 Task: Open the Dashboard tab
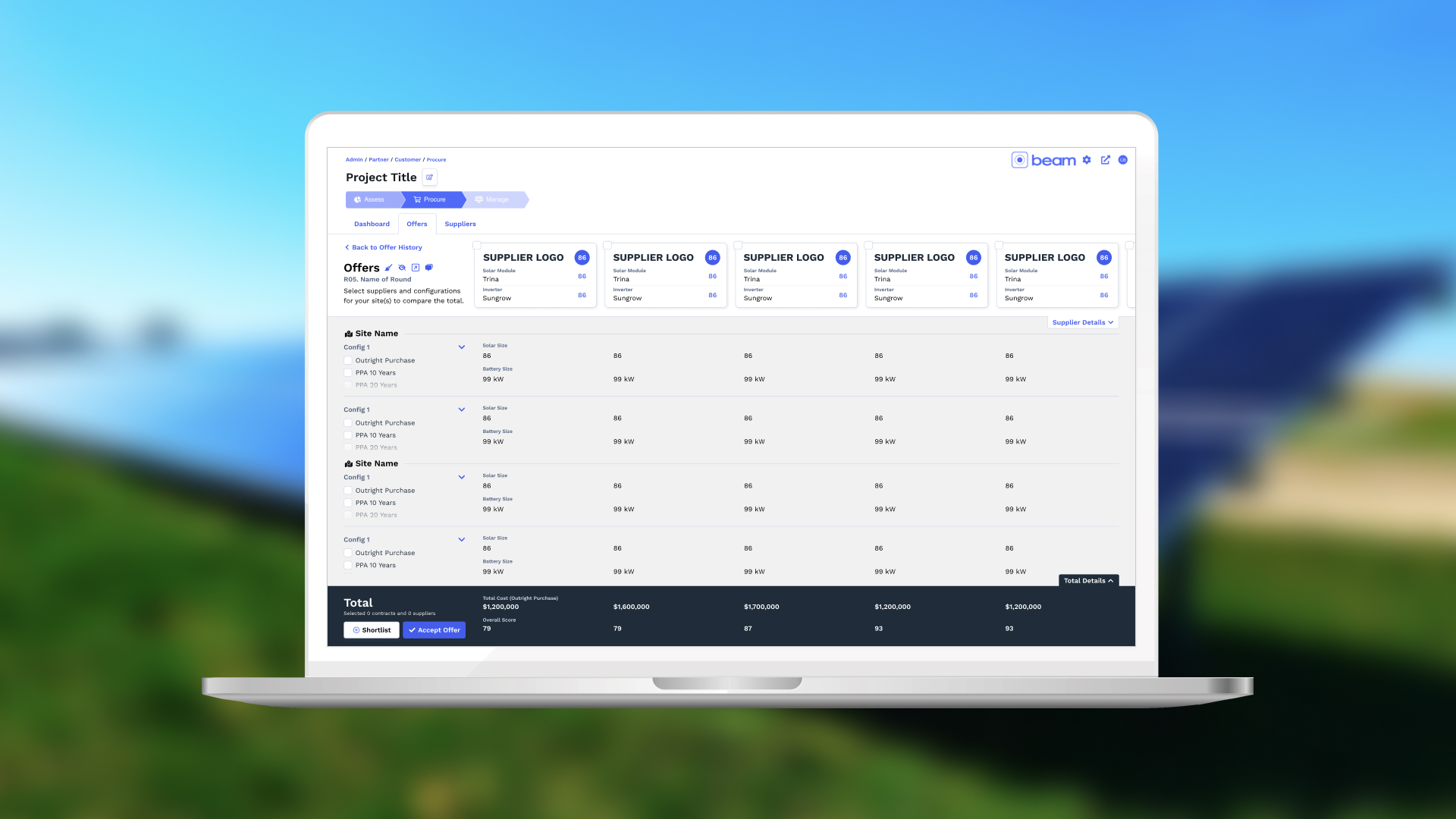(372, 224)
